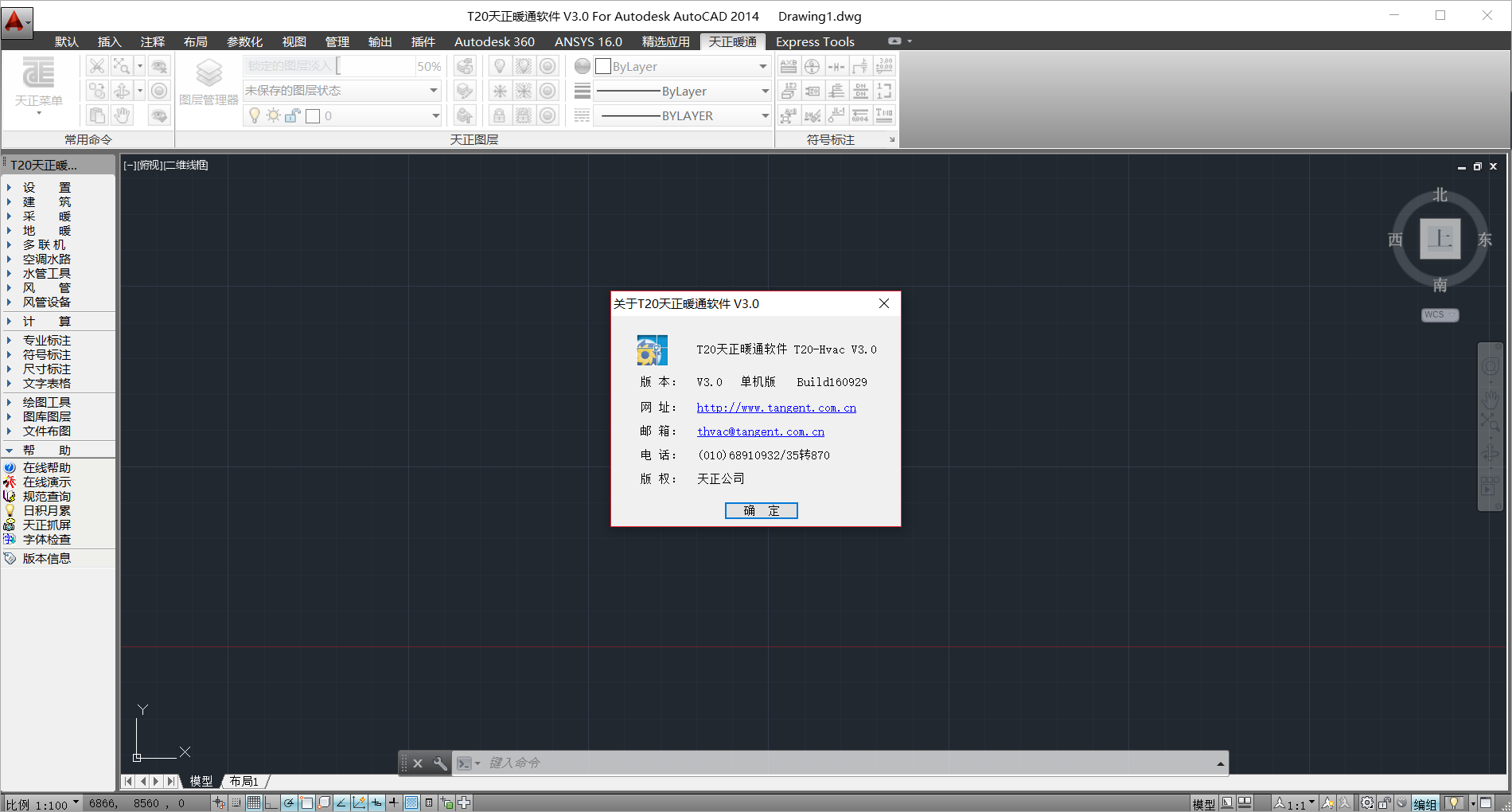Screen dimensions: 1512x812
Task: Open the www.tangent.com.cn website link
Action: pos(776,408)
